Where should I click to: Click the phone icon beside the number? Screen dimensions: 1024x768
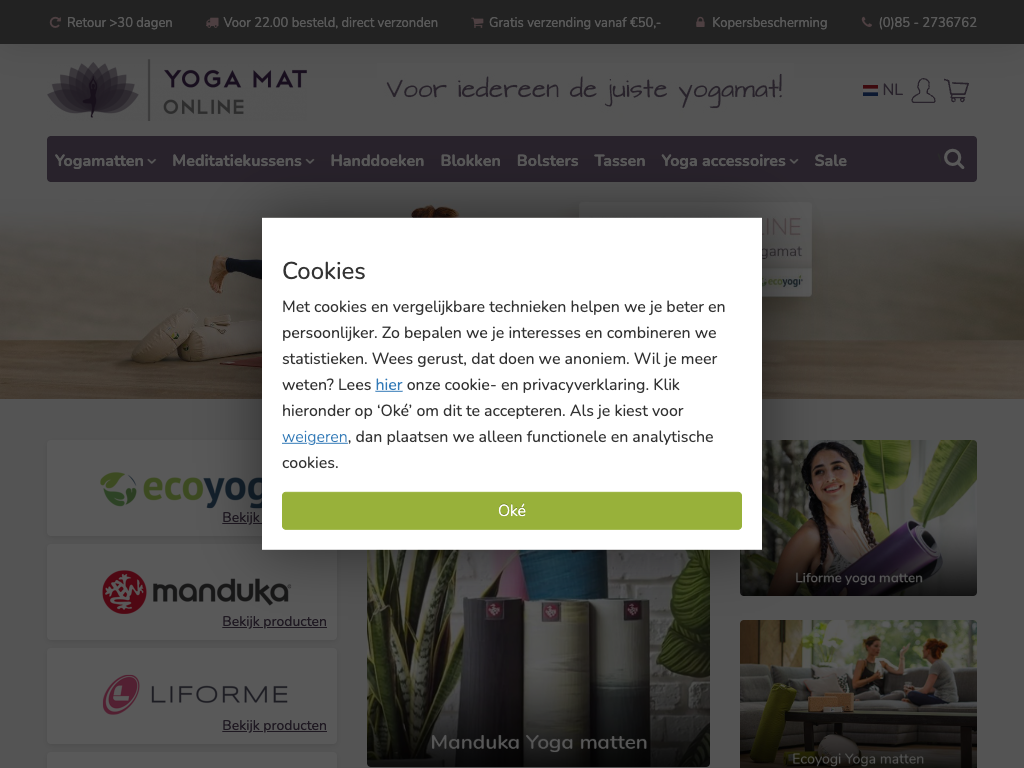[866, 22]
